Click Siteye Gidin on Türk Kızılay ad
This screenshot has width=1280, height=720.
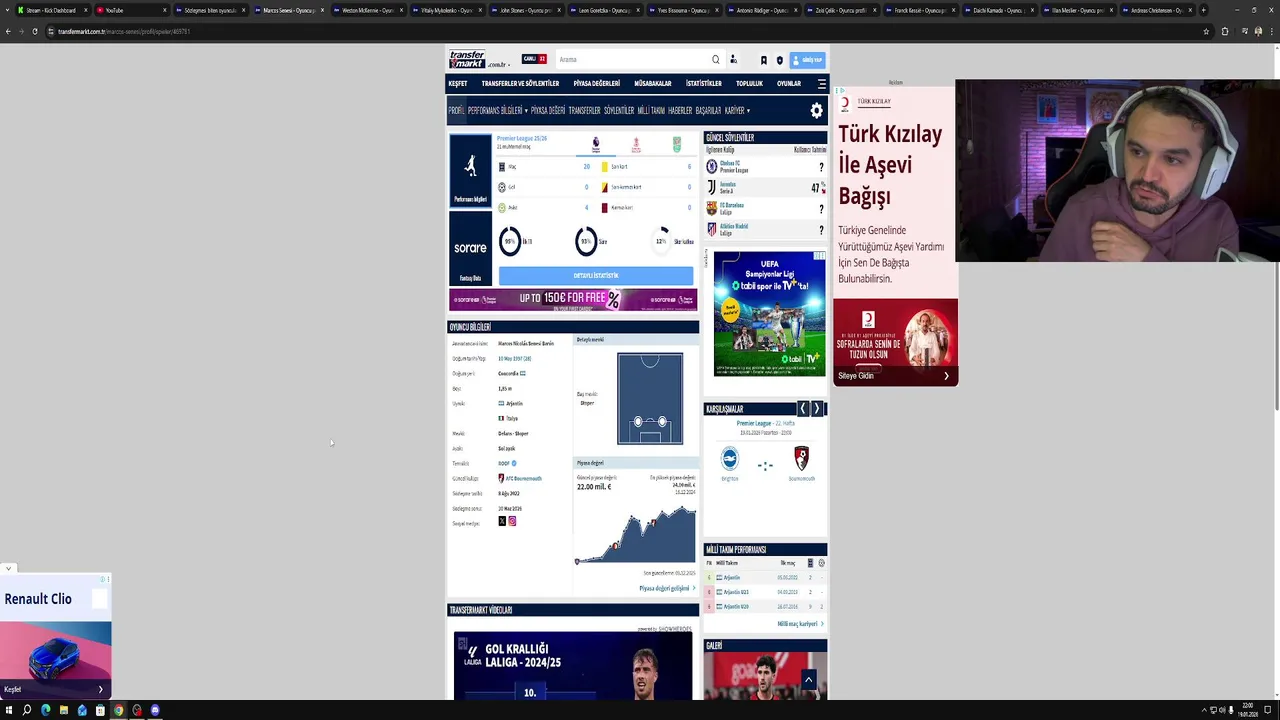pyautogui.click(x=894, y=376)
